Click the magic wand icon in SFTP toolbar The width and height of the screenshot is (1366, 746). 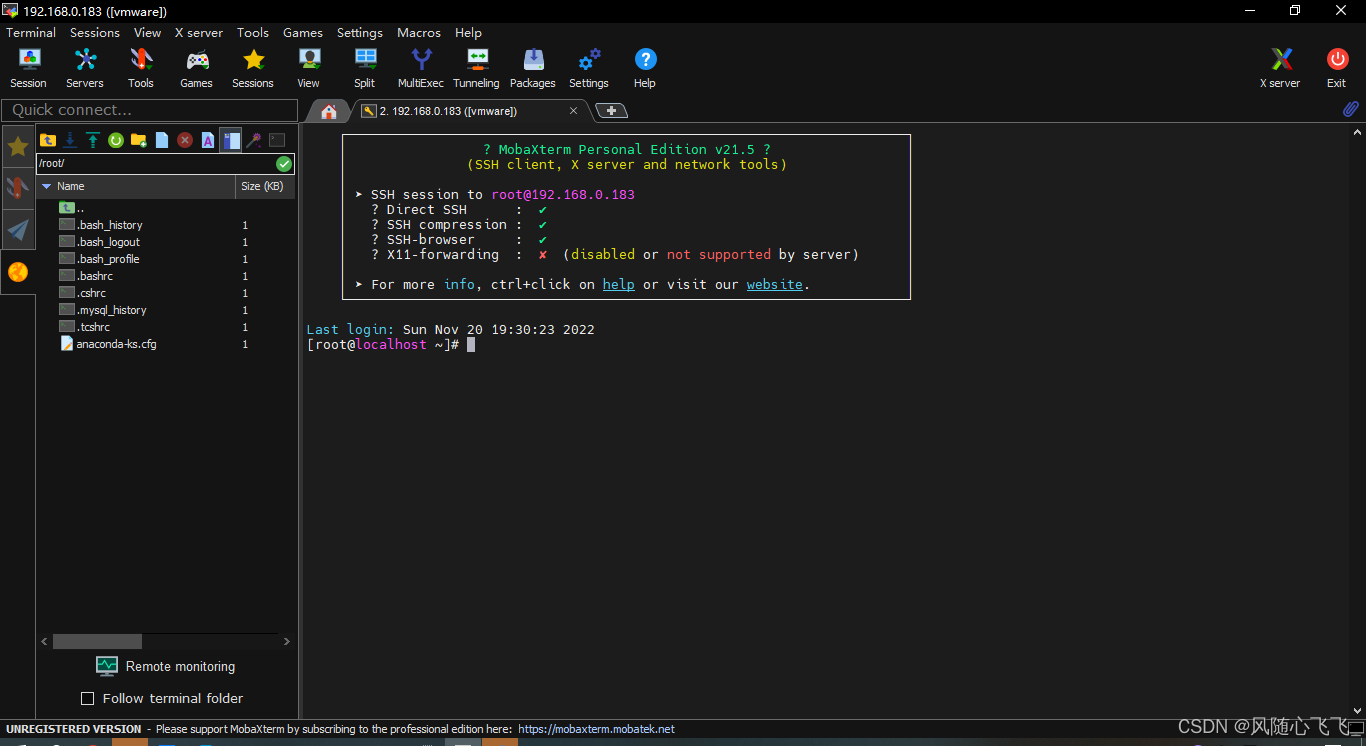click(254, 140)
